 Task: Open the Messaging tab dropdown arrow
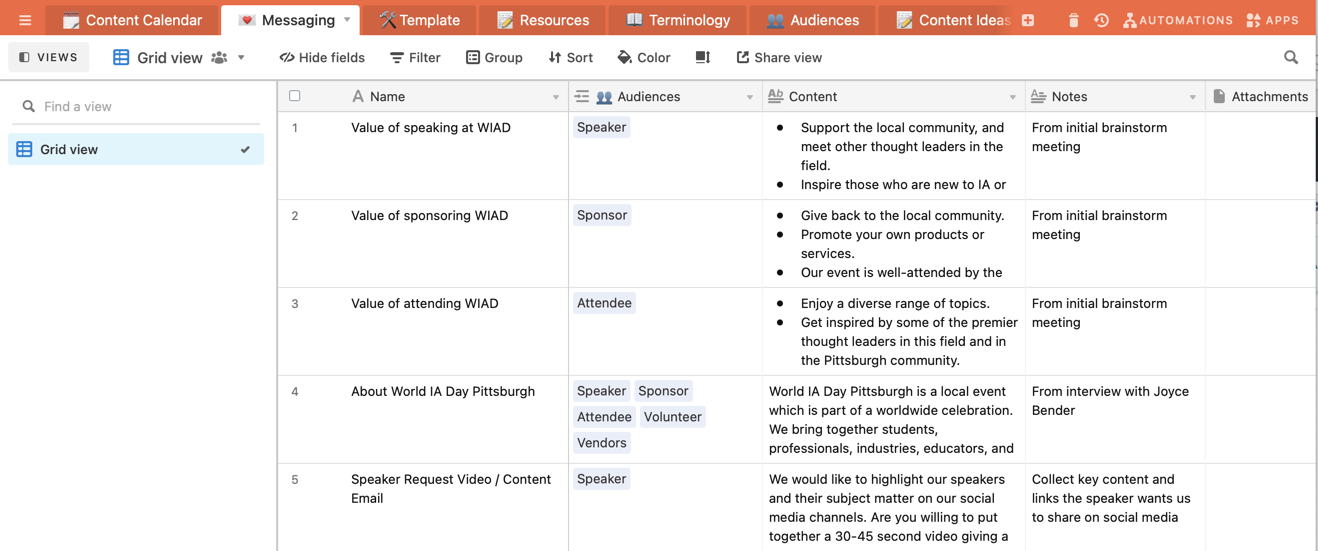tap(347, 20)
